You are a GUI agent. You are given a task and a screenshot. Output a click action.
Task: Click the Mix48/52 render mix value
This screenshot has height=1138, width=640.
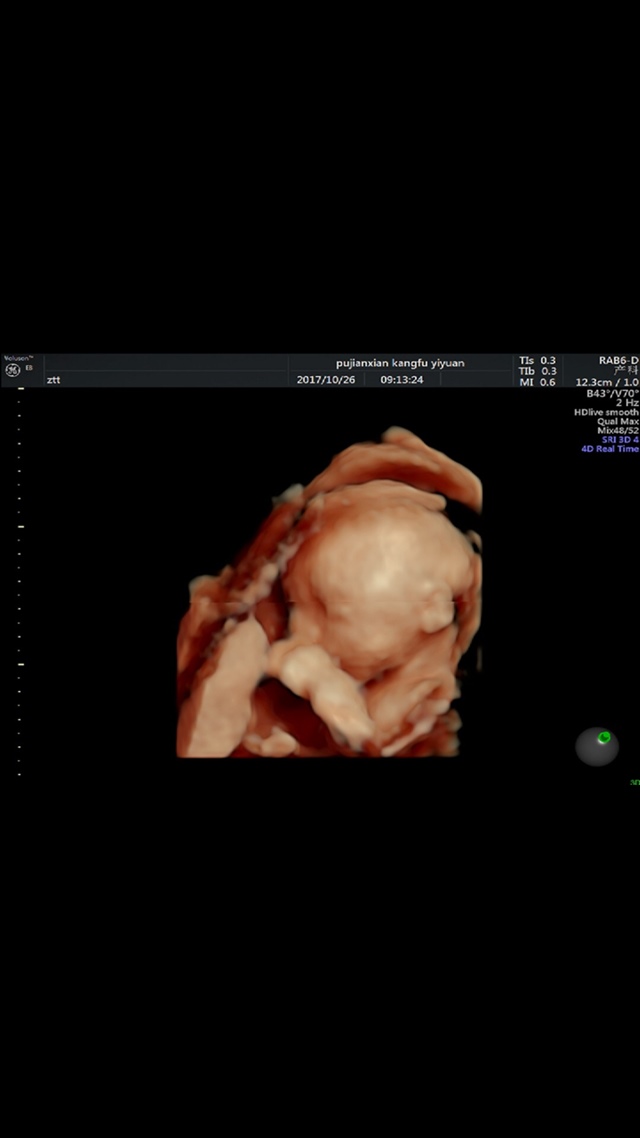click(x=617, y=430)
